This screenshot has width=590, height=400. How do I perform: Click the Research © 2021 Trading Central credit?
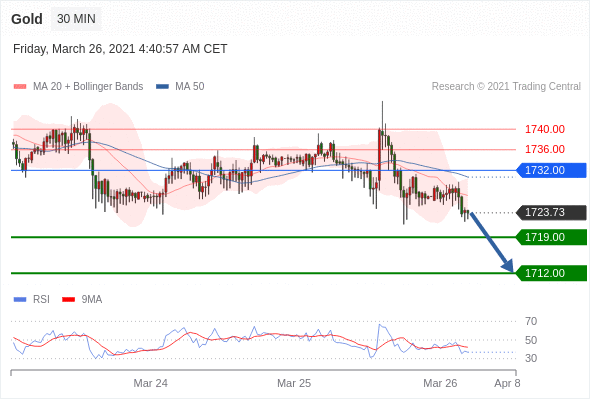pyautogui.click(x=506, y=87)
